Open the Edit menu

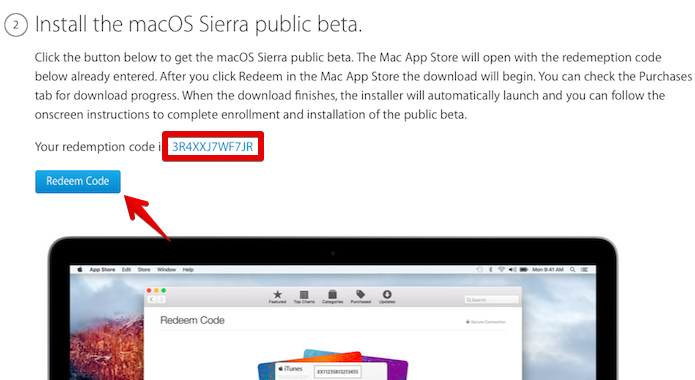coord(126,270)
